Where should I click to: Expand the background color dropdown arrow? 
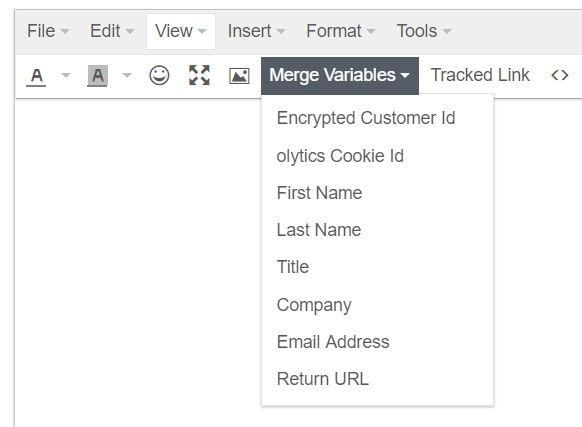coord(127,76)
